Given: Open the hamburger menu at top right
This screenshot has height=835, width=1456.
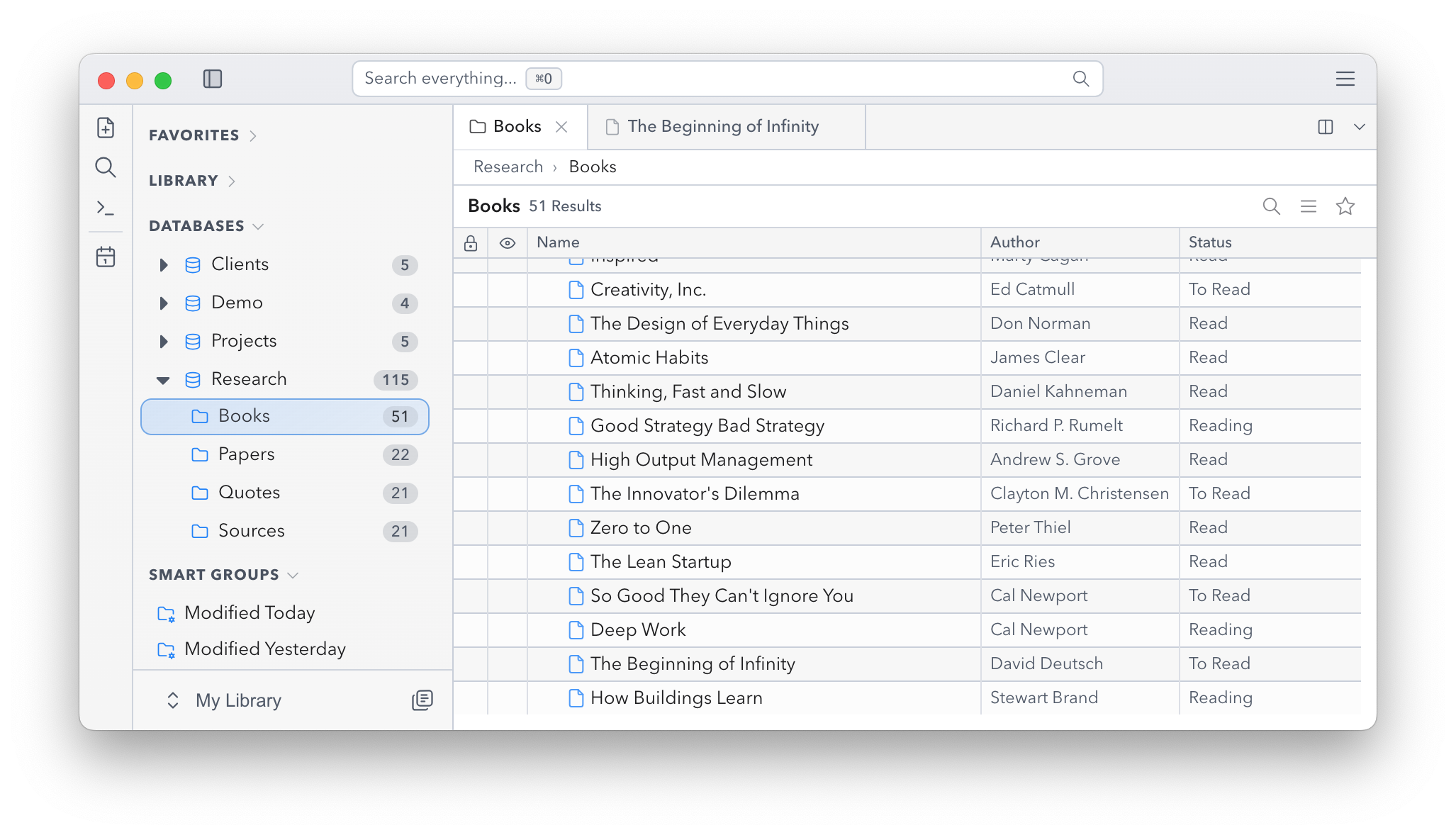Looking at the screenshot, I should 1345,79.
